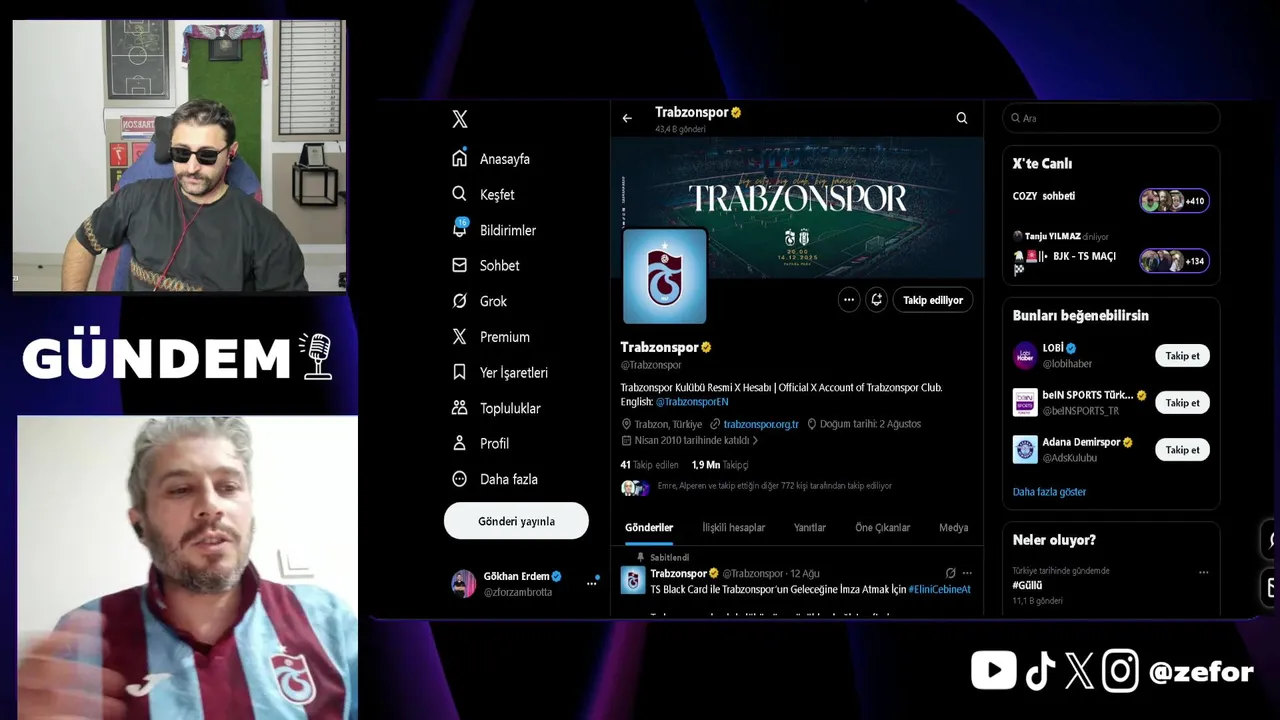Click X logo in bottom overlay
The height and width of the screenshot is (720, 1280).
point(1079,671)
